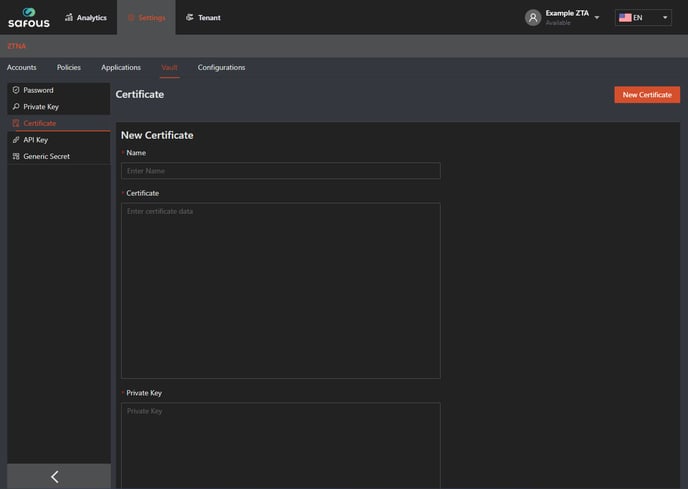Click the New Certificate button
The image size is (688, 489).
646,95
